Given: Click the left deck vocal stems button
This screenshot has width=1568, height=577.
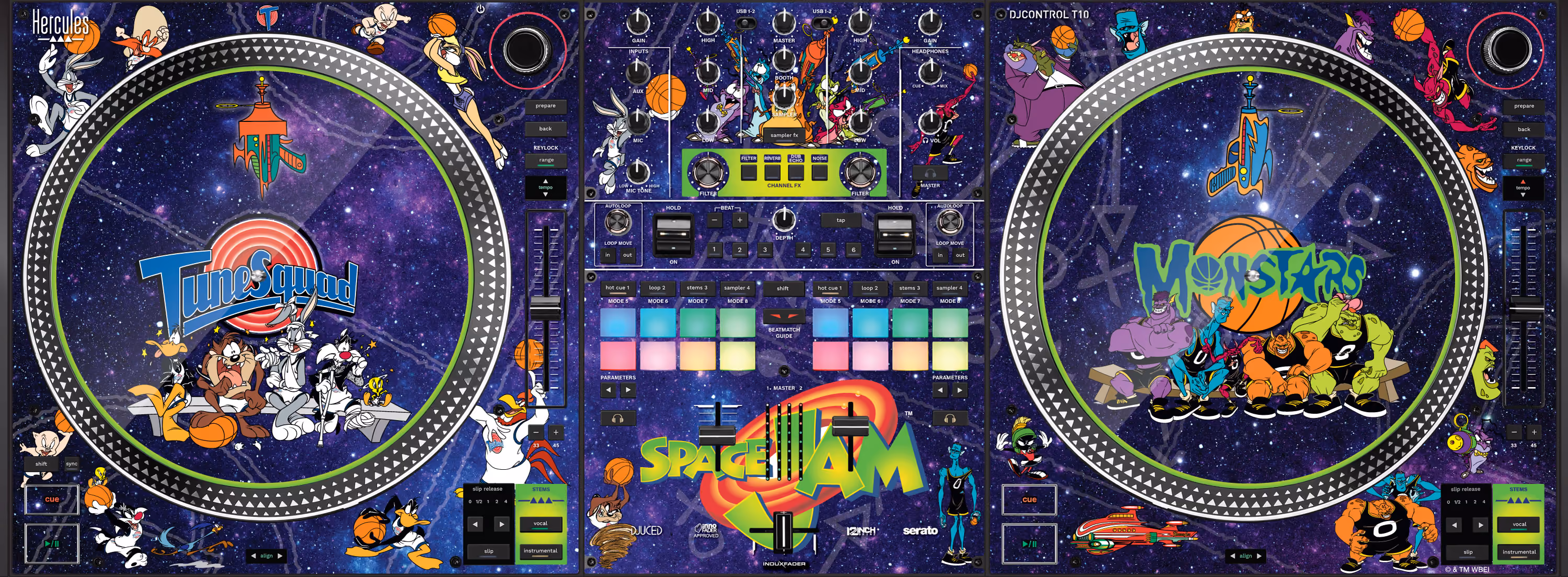Looking at the screenshot, I should [x=540, y=524].
